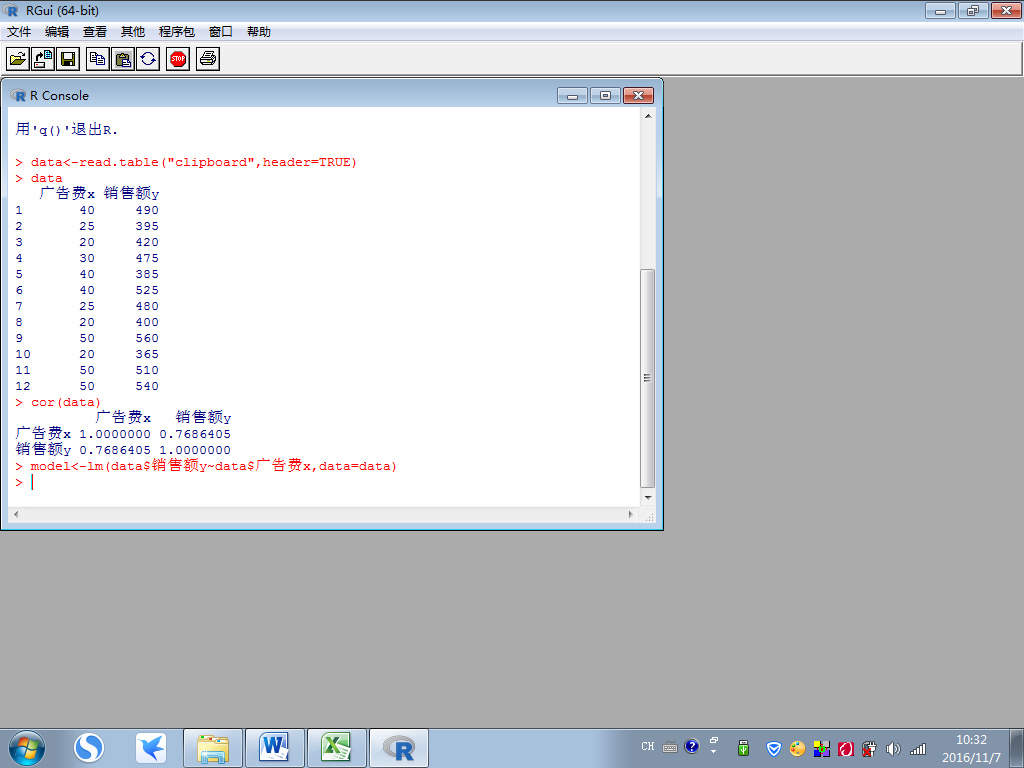
Task: Click the tray options arrow below small window icon
Action: click(x=713, y=752)
